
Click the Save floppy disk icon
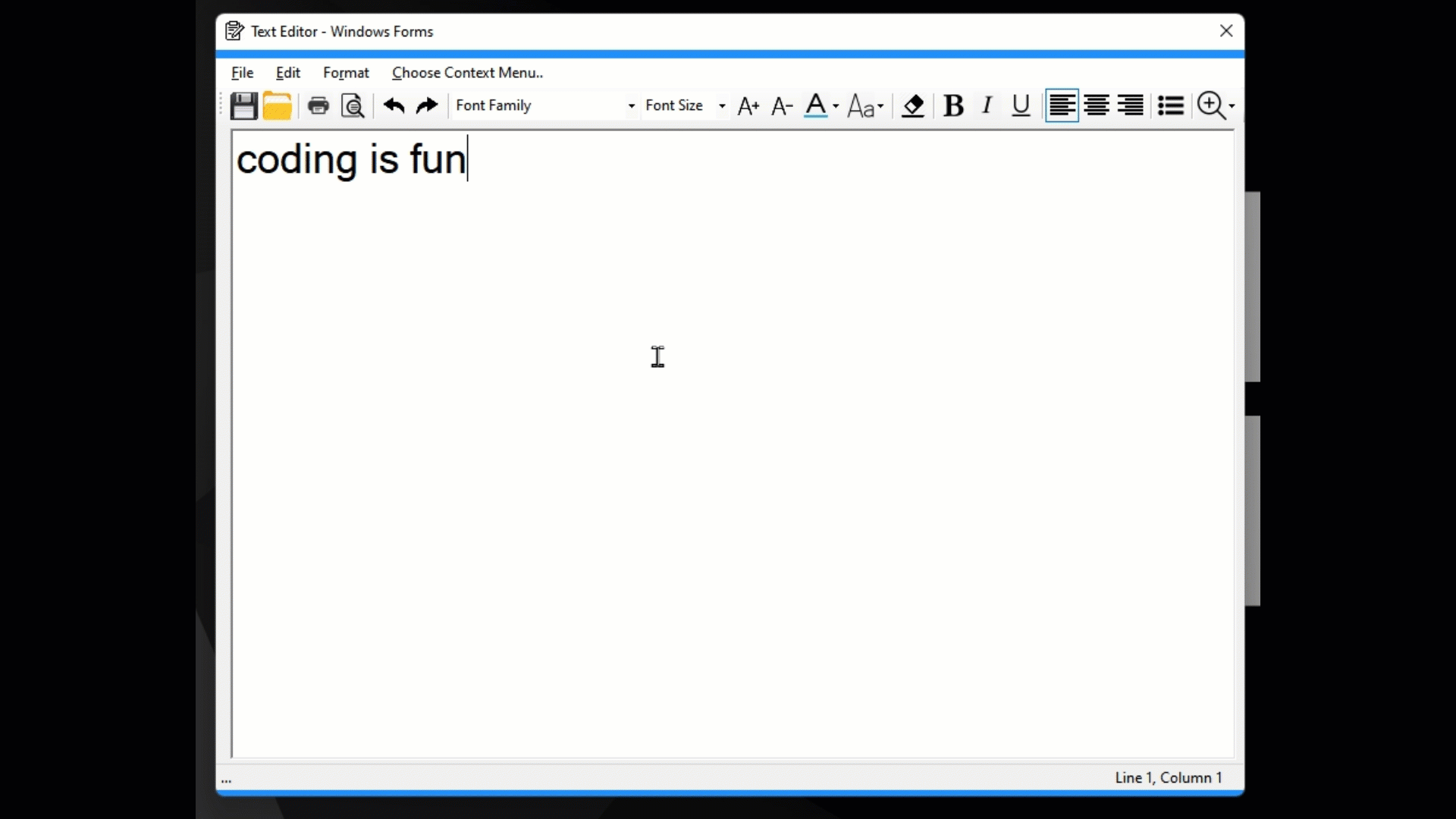243,106
